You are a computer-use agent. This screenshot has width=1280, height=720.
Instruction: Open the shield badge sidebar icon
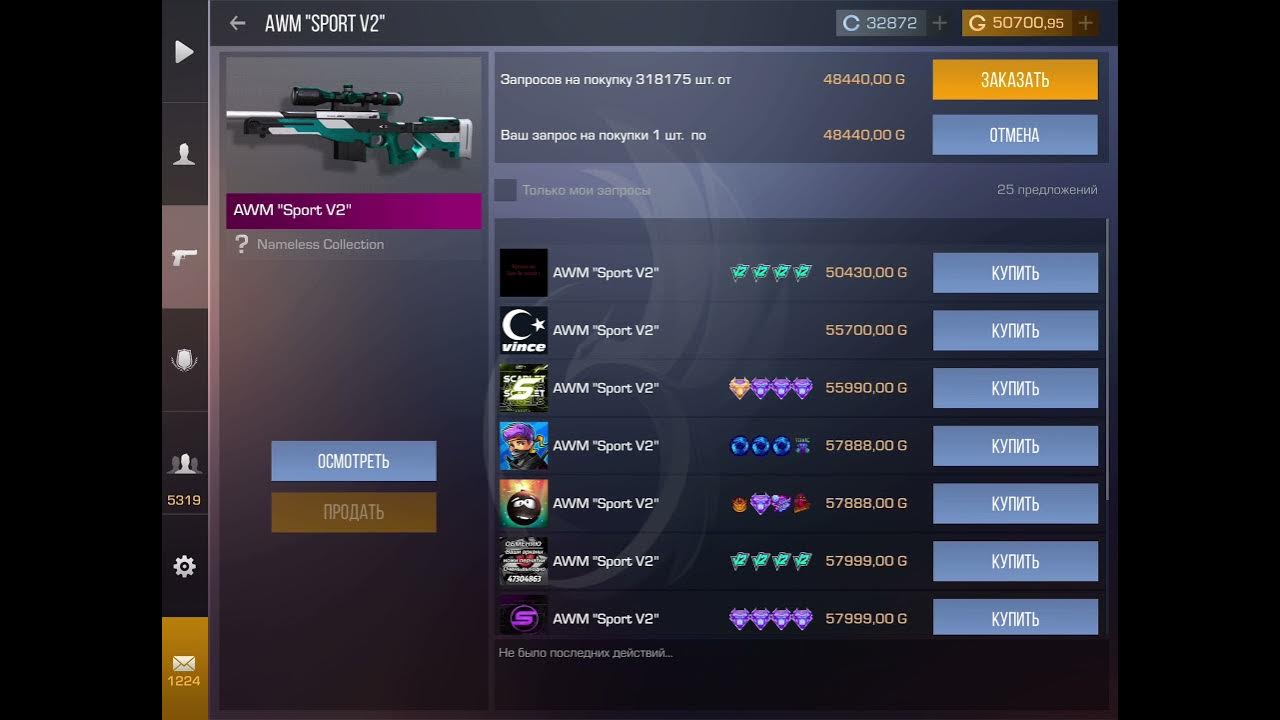pos(184,360)
